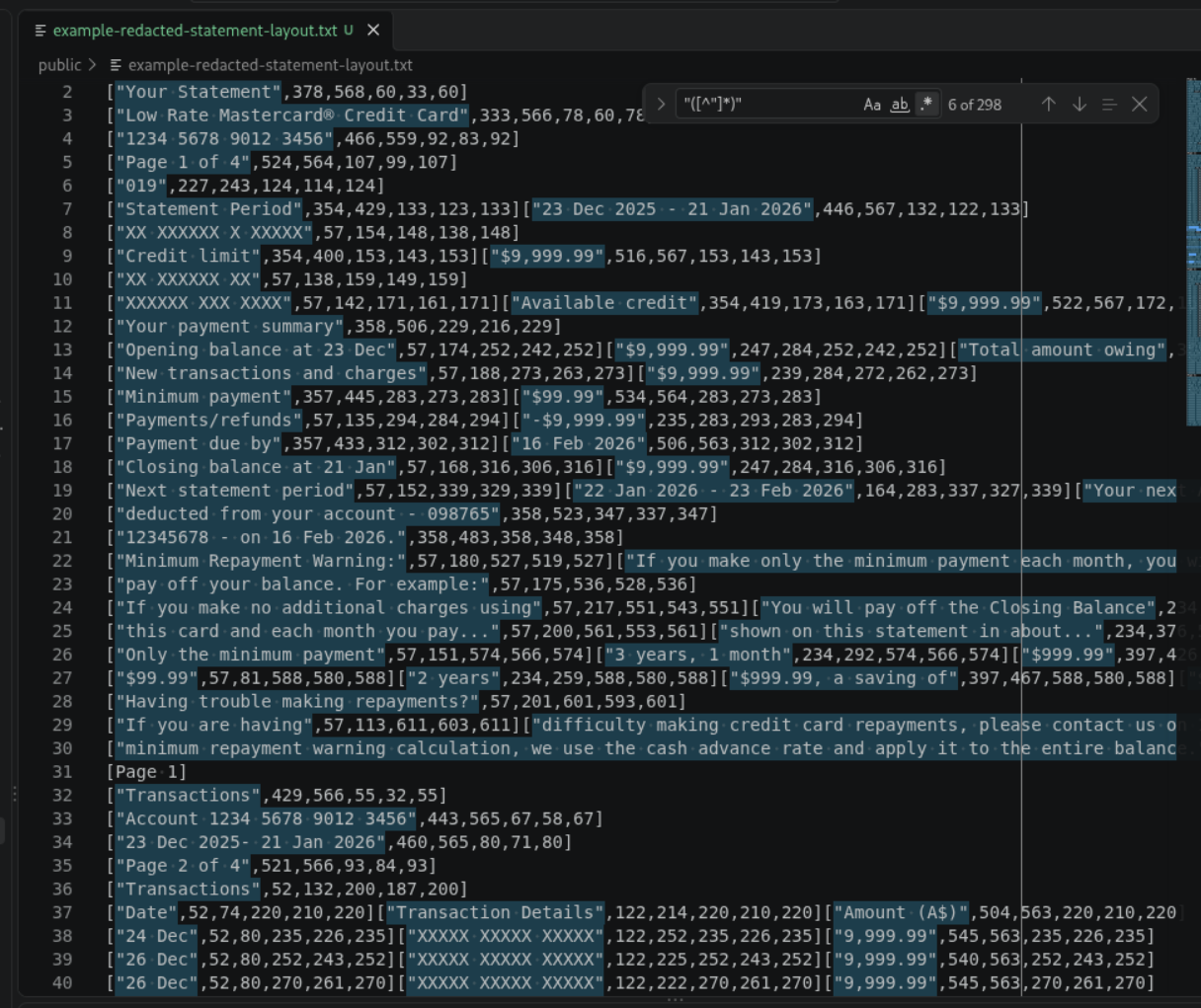Click "Closing balance at 21 Jan" on line 18

(x=257, y=467)
